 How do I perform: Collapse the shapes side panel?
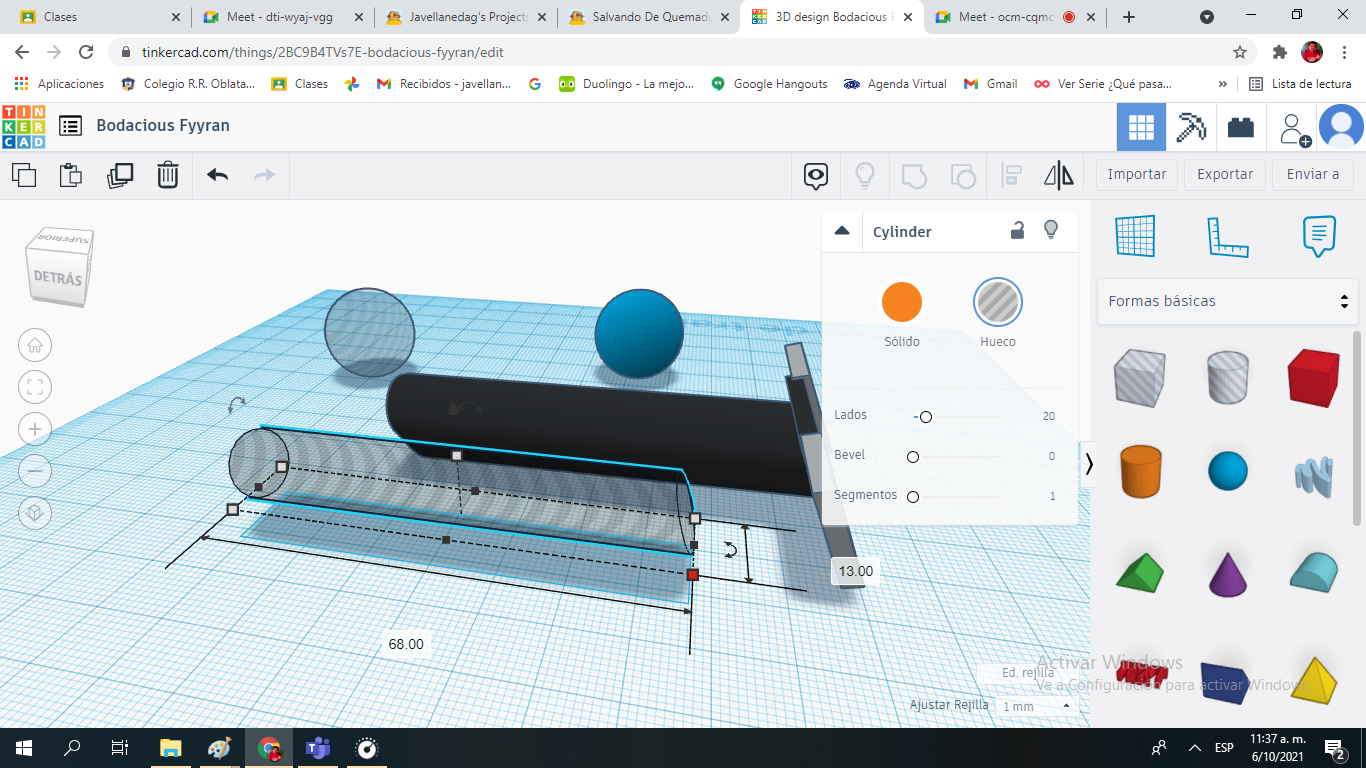(x=1090, y=464)
